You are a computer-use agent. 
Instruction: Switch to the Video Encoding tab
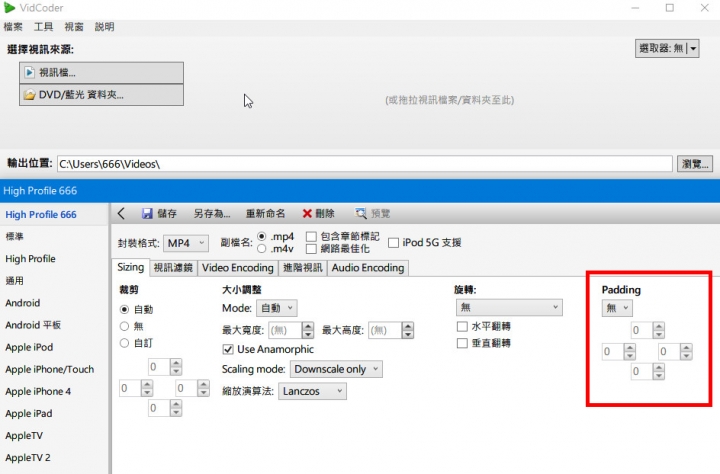coord(237,268)
